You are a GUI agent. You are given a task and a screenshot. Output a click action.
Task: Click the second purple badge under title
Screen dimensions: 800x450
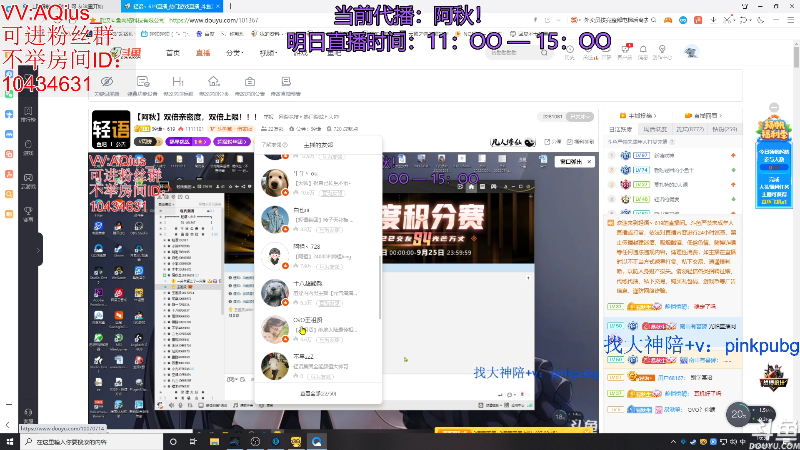pos(232,141)
